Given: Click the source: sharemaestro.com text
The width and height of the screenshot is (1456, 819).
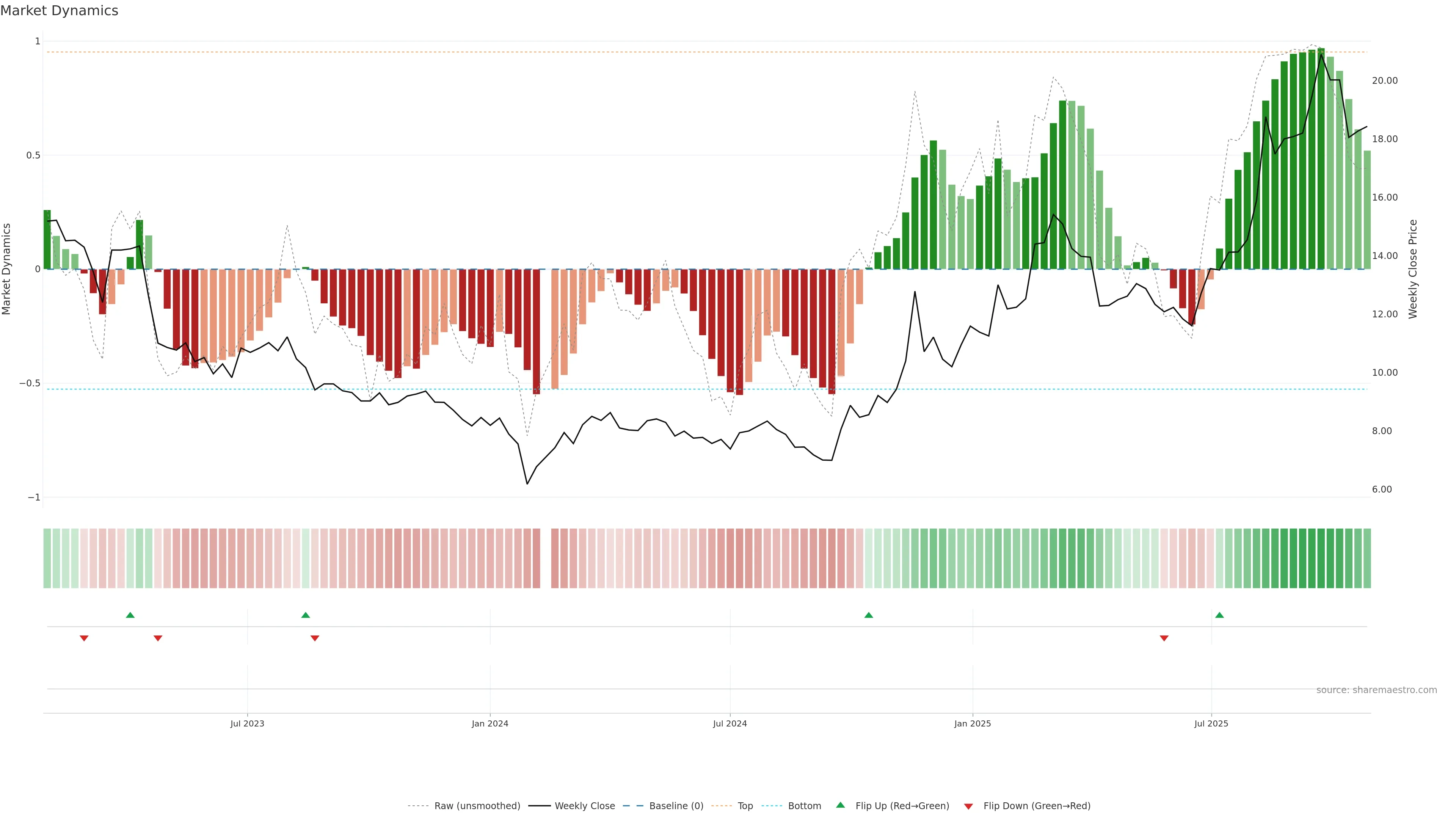Looking at the screenshot, I should 1376,690.
